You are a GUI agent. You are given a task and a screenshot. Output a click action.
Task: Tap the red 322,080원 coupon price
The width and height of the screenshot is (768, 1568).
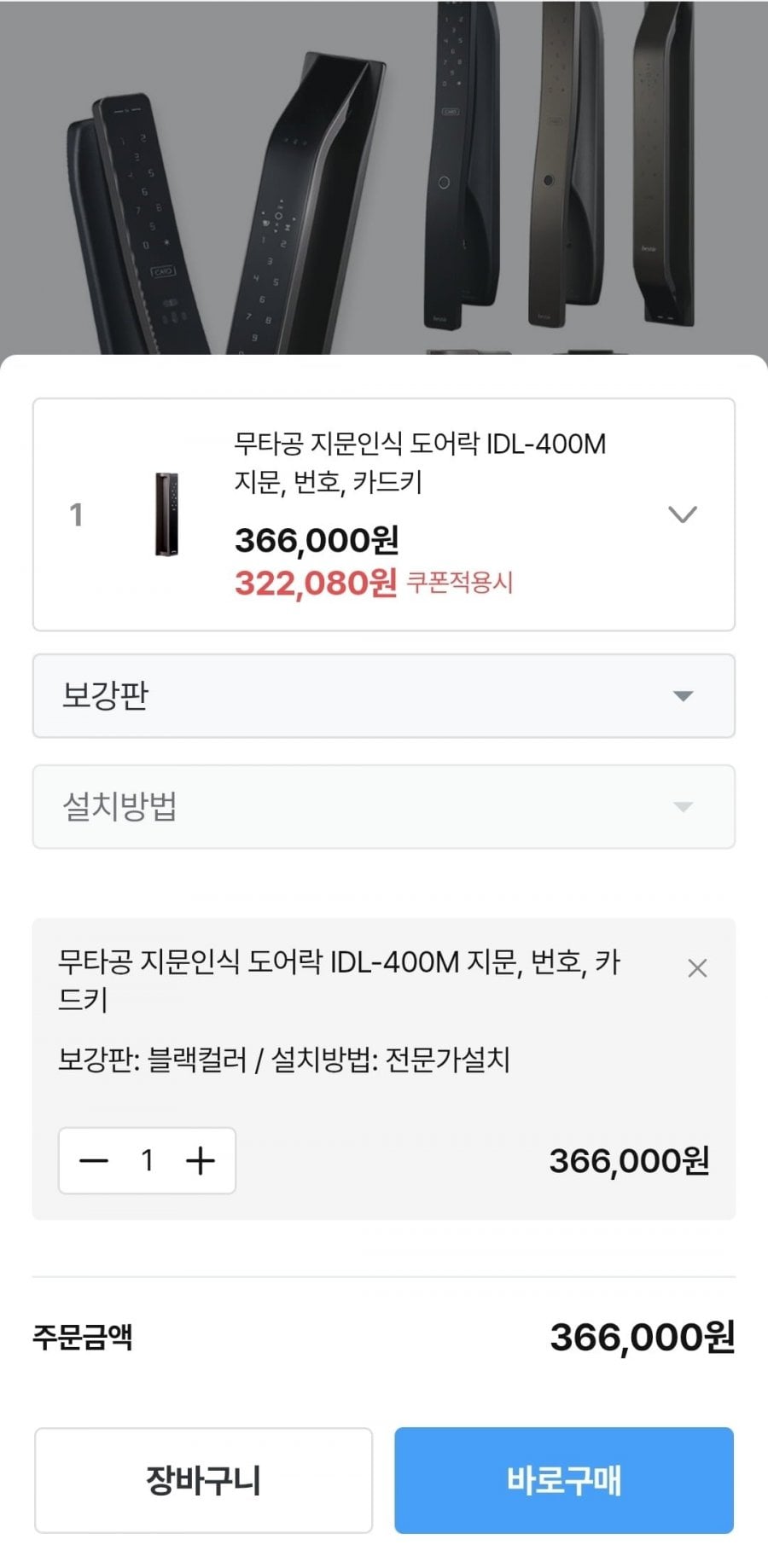316,584
